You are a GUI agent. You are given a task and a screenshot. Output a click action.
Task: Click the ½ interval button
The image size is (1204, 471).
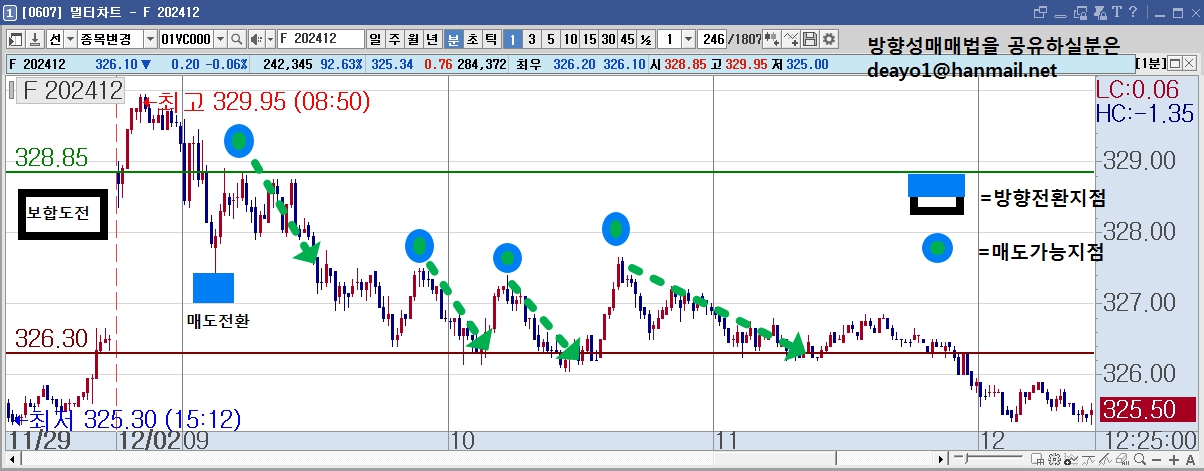point(646,39)
